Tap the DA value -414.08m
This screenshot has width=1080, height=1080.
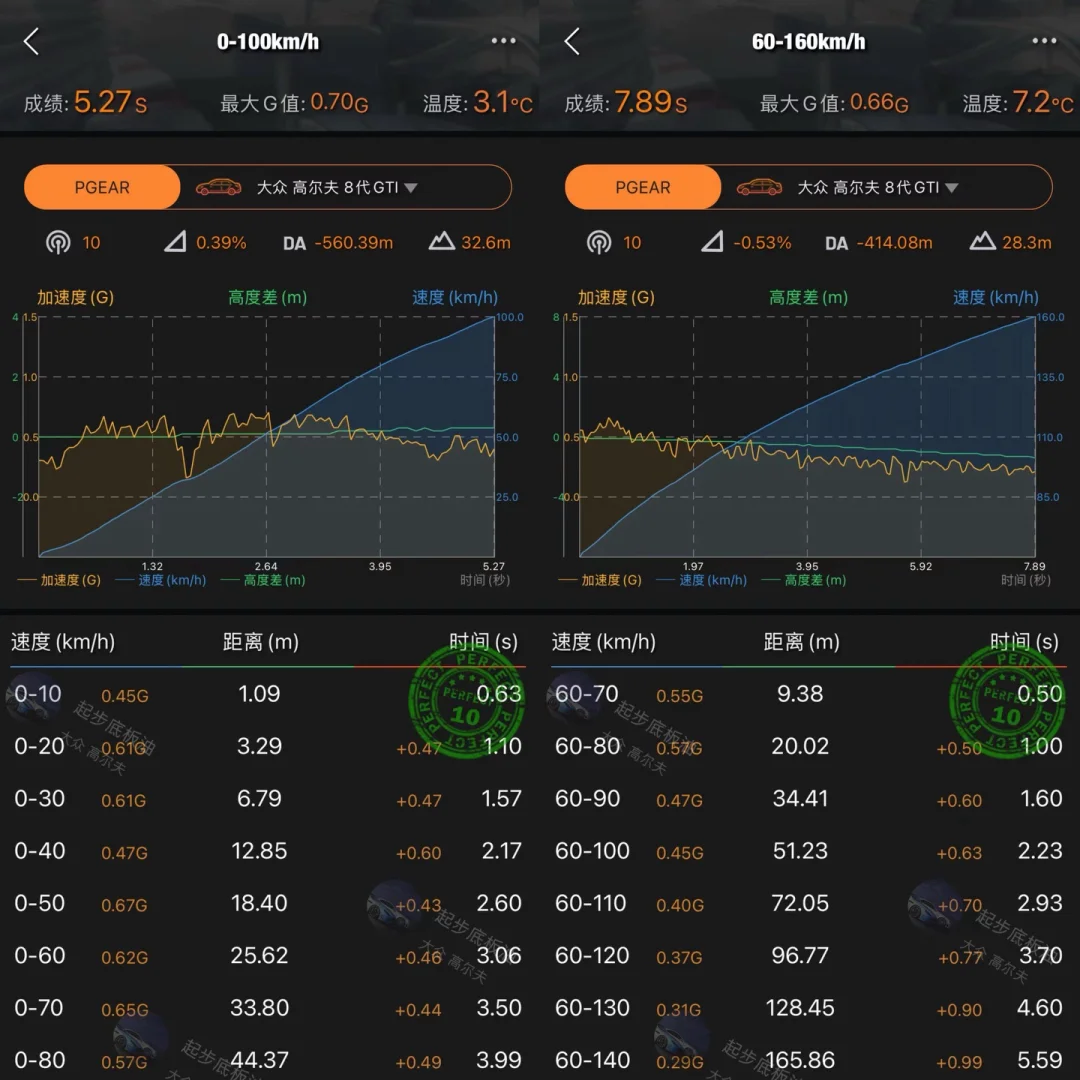[x=895, y=242]
